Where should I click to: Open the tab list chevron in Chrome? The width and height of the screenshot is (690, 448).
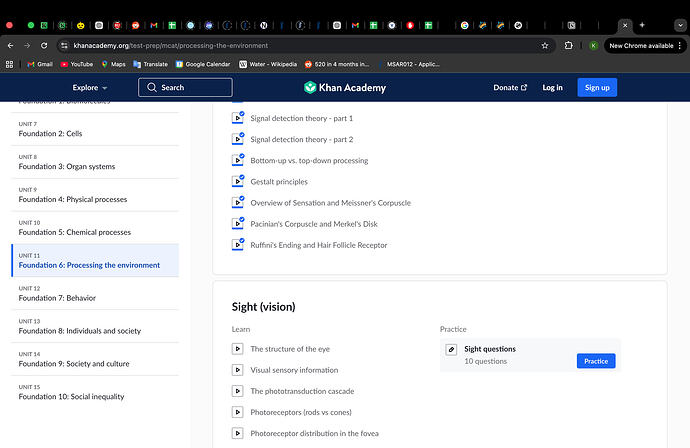[x=680, y=25]
